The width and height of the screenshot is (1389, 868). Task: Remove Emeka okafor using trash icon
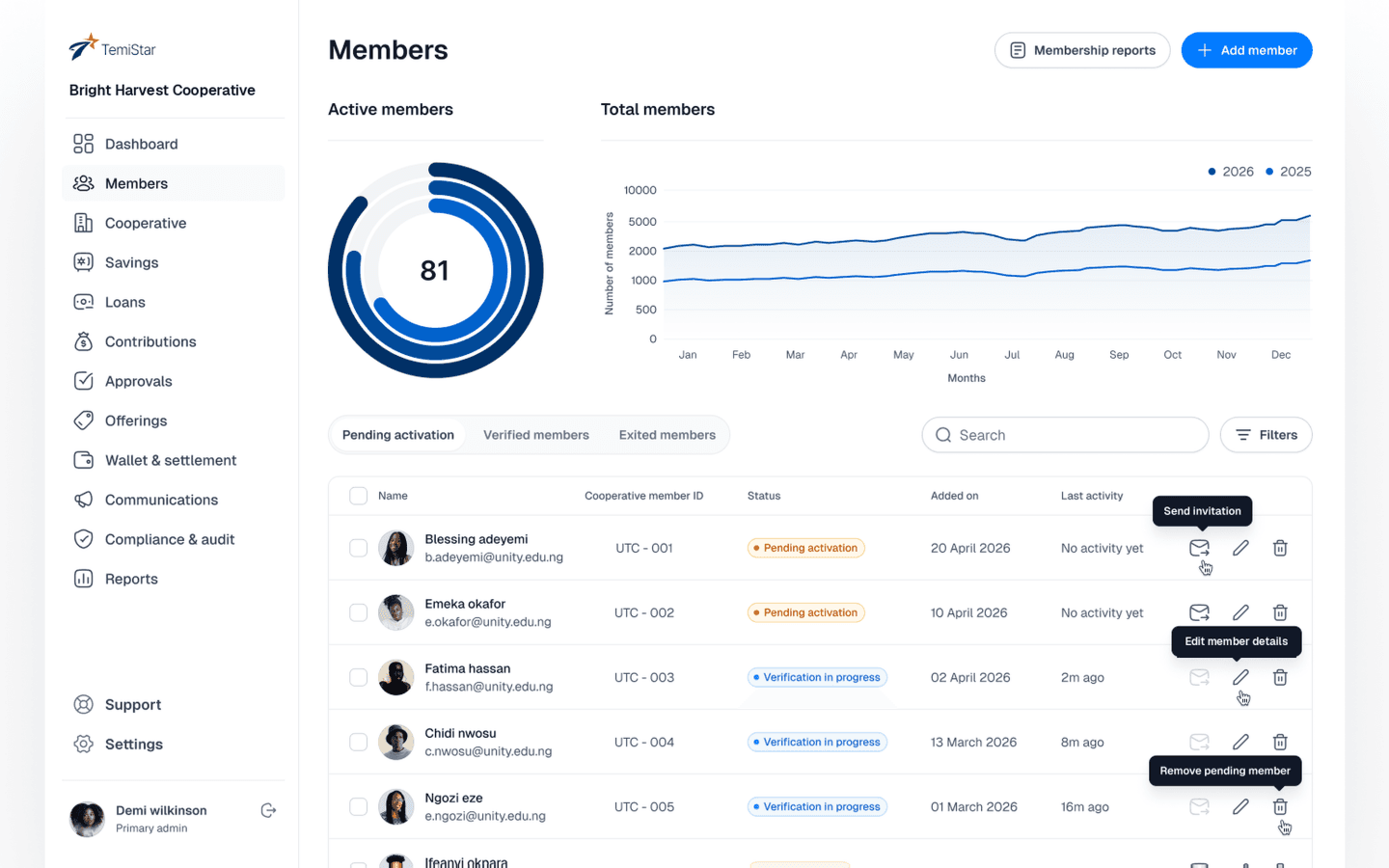click(1280, 612)
